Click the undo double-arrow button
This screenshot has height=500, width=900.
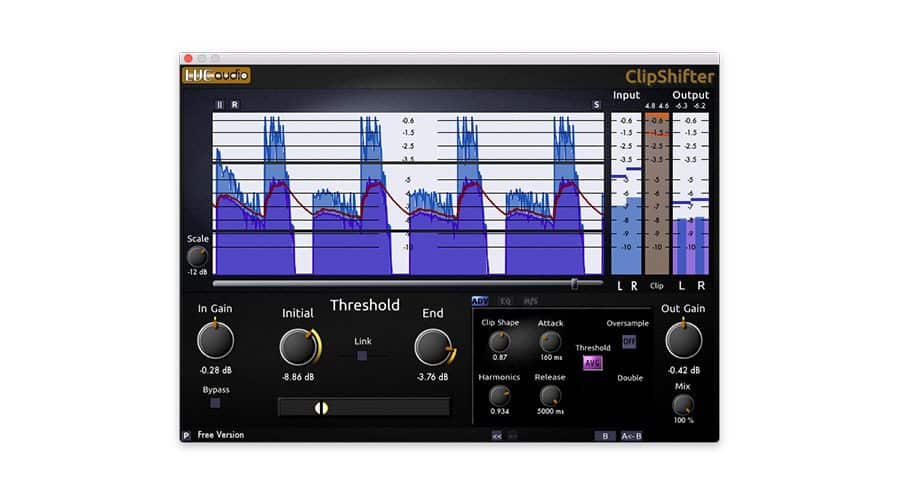[497, 436]
